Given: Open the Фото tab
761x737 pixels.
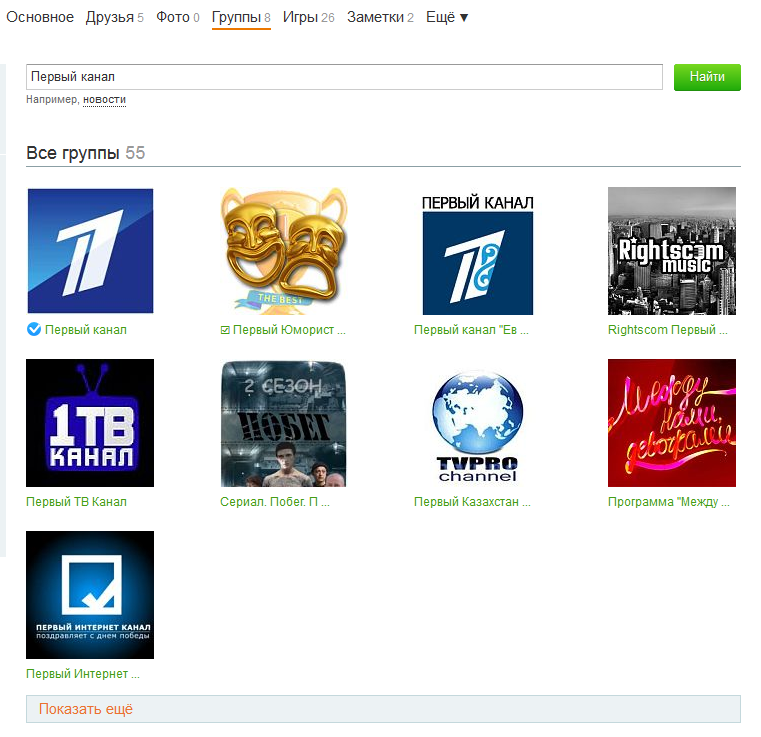Looking at the screenshot, I should [x=178, y=17].
